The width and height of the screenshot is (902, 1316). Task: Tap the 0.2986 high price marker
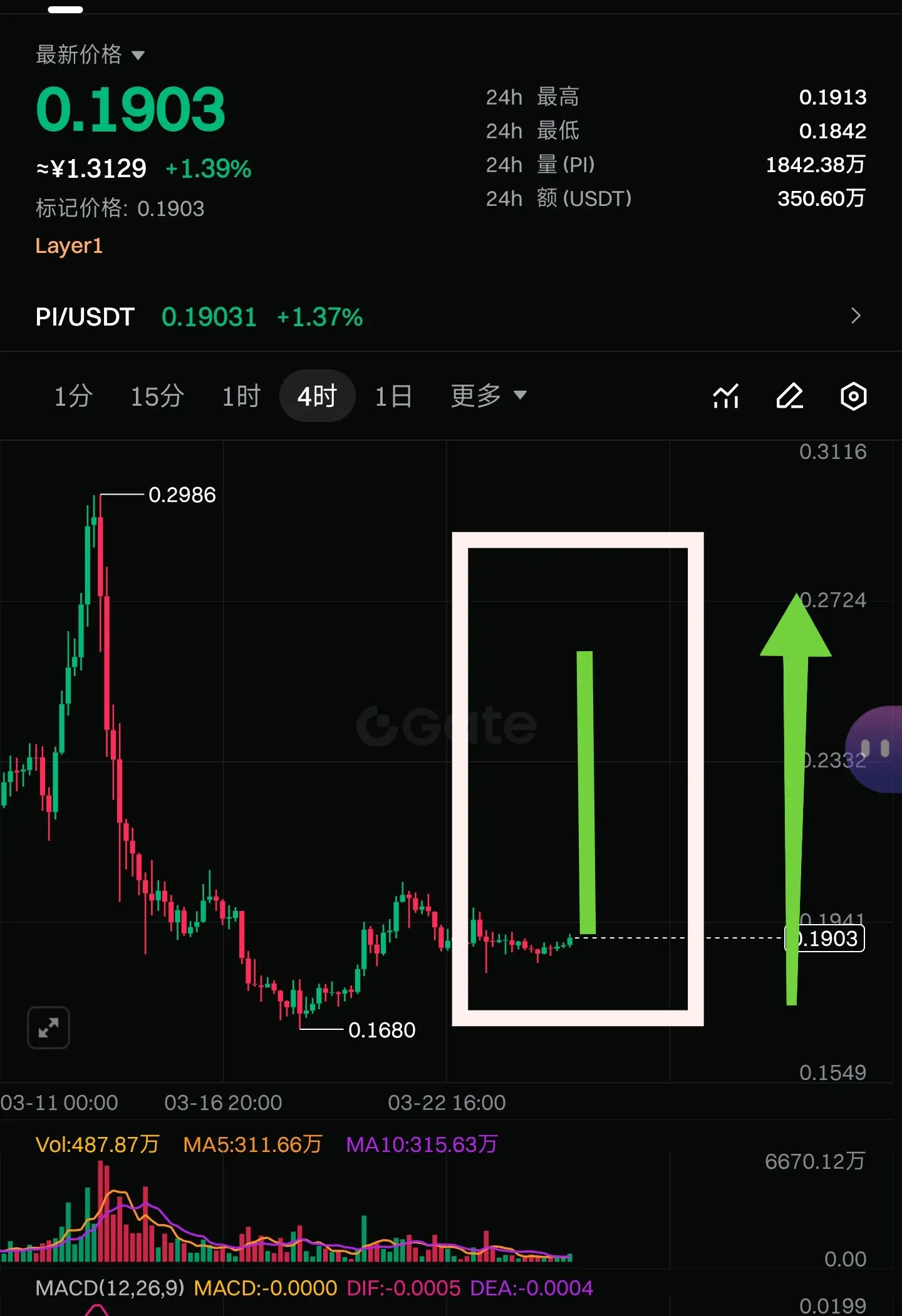tap(182, 495)
